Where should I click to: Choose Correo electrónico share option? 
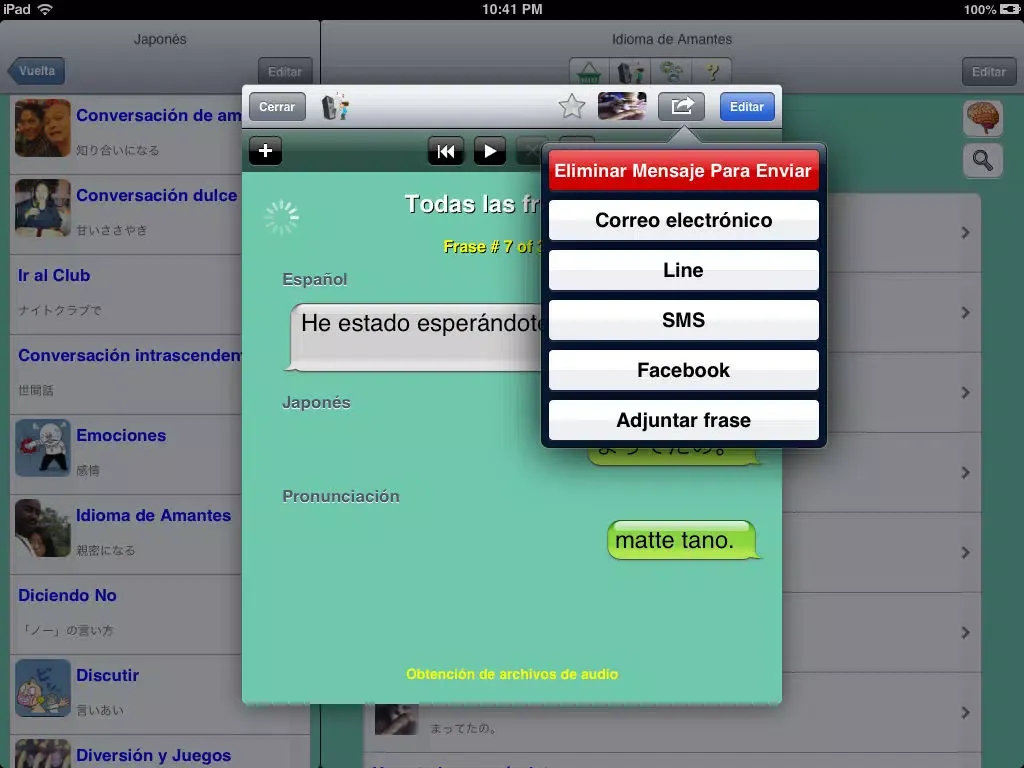pos(683,220)
